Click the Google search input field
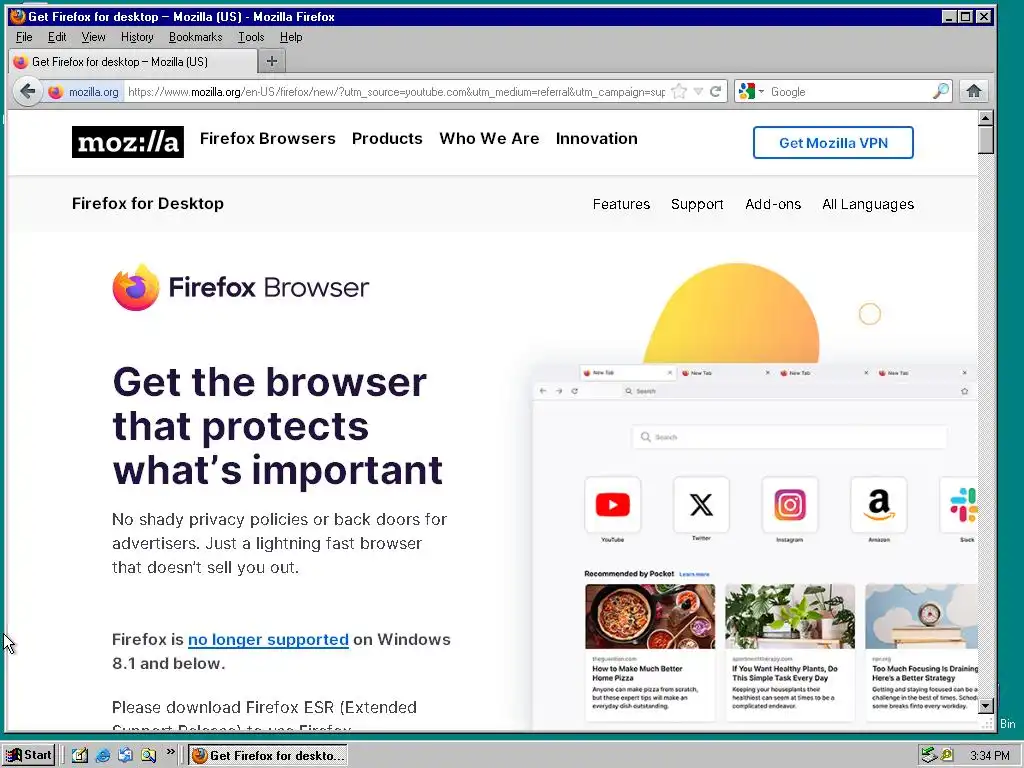 [x=849, y=92]
